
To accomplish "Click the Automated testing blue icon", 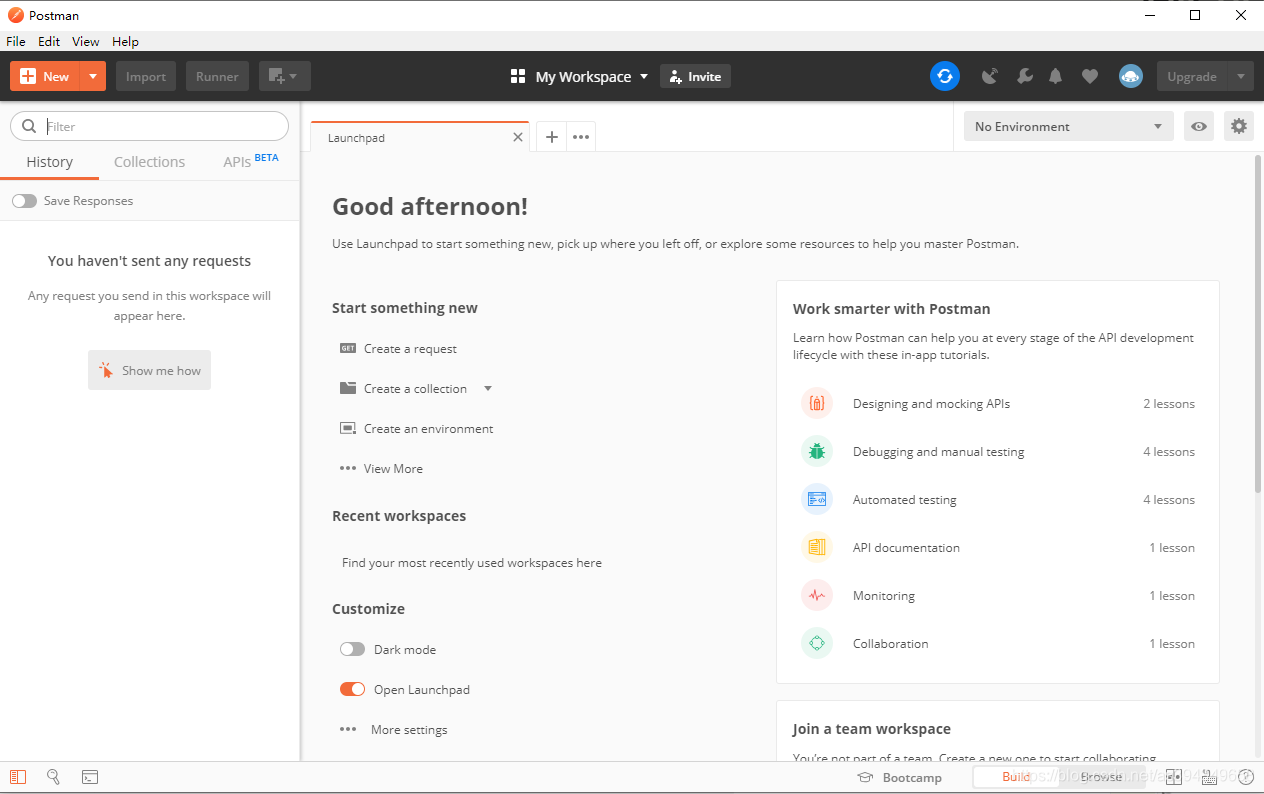I will coord(817,499).
